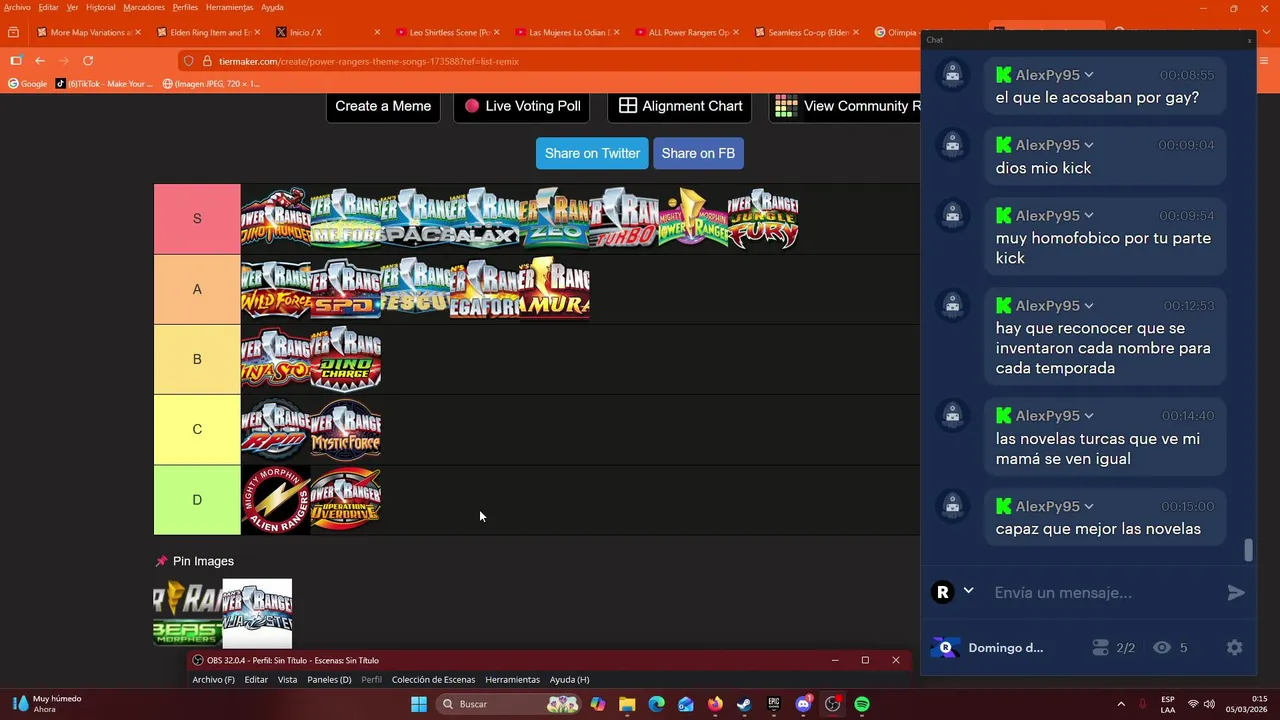This screenshot has height=720, width=1280.
Task: Click the chat scrollbar thumb
Action: coord(1248,550)
